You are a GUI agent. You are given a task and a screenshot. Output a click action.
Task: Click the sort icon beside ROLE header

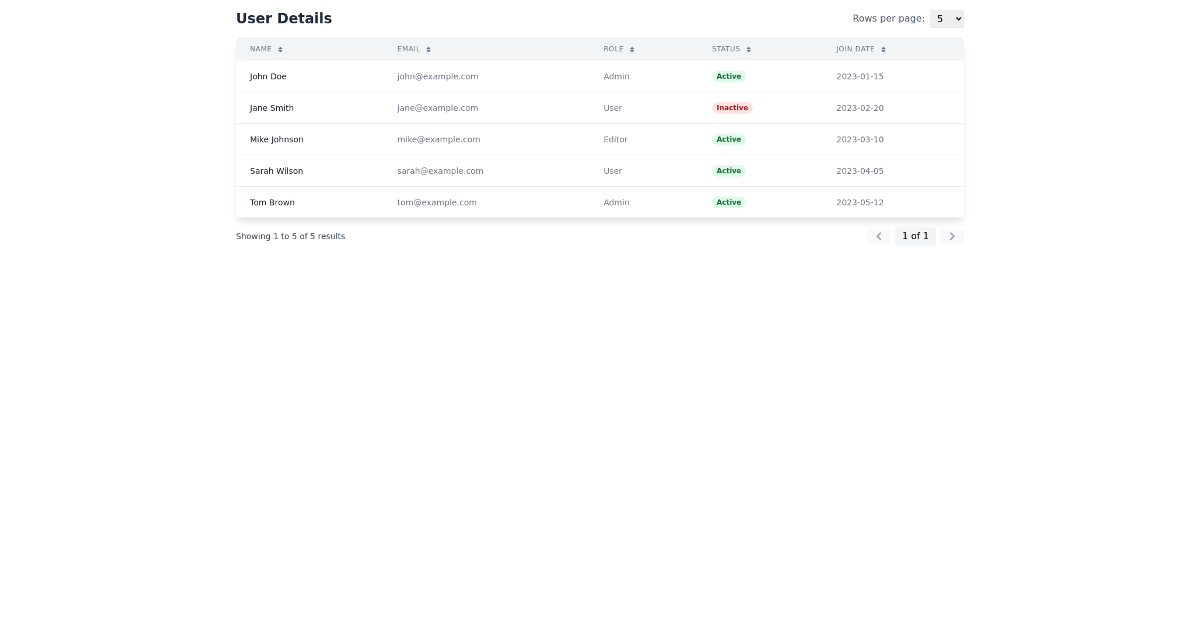coord(632,48)
